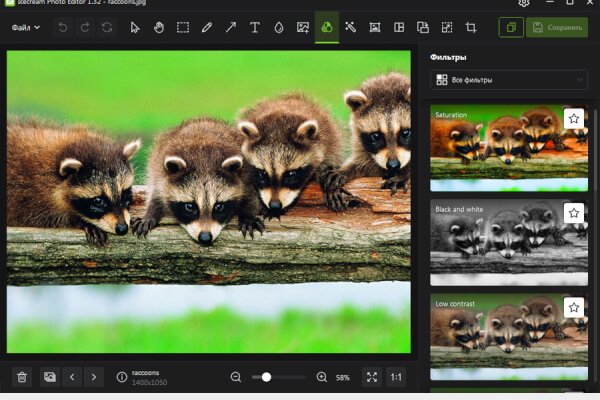Apply the Low contrast filter thumbnail
This screenshot has height=400, width=600.
tap(509, 337)
